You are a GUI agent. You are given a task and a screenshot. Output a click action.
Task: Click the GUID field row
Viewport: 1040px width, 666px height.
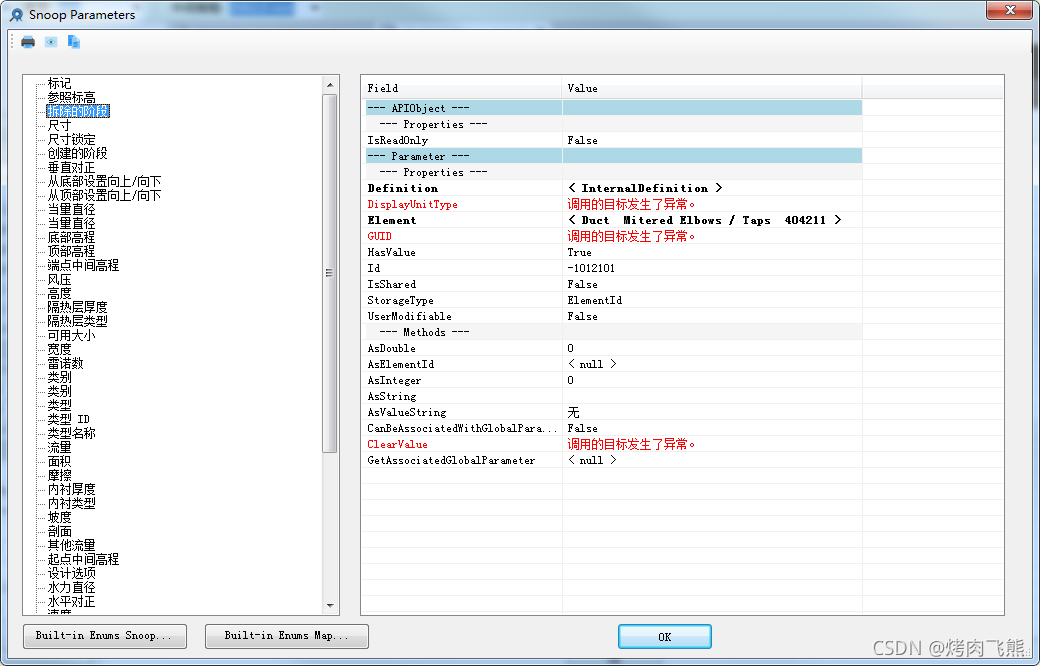click(x=614, y=236)
